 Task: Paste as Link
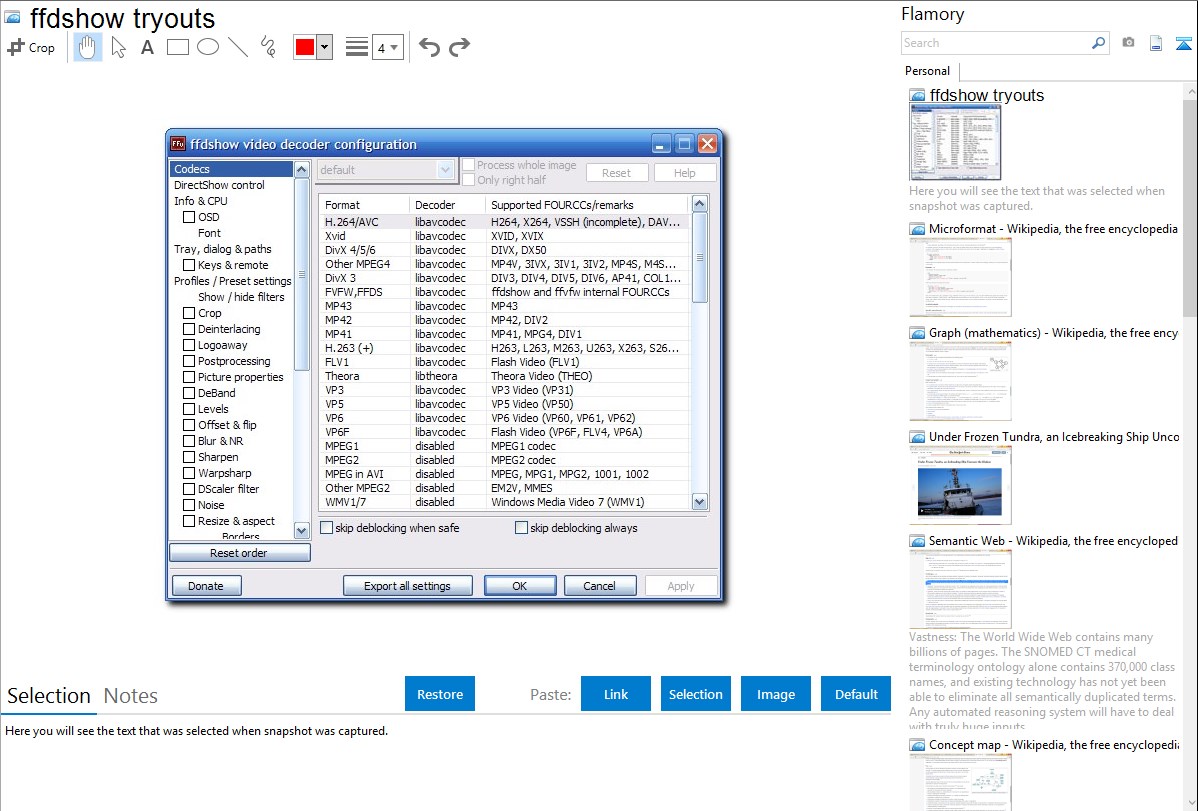click(616, 694)
